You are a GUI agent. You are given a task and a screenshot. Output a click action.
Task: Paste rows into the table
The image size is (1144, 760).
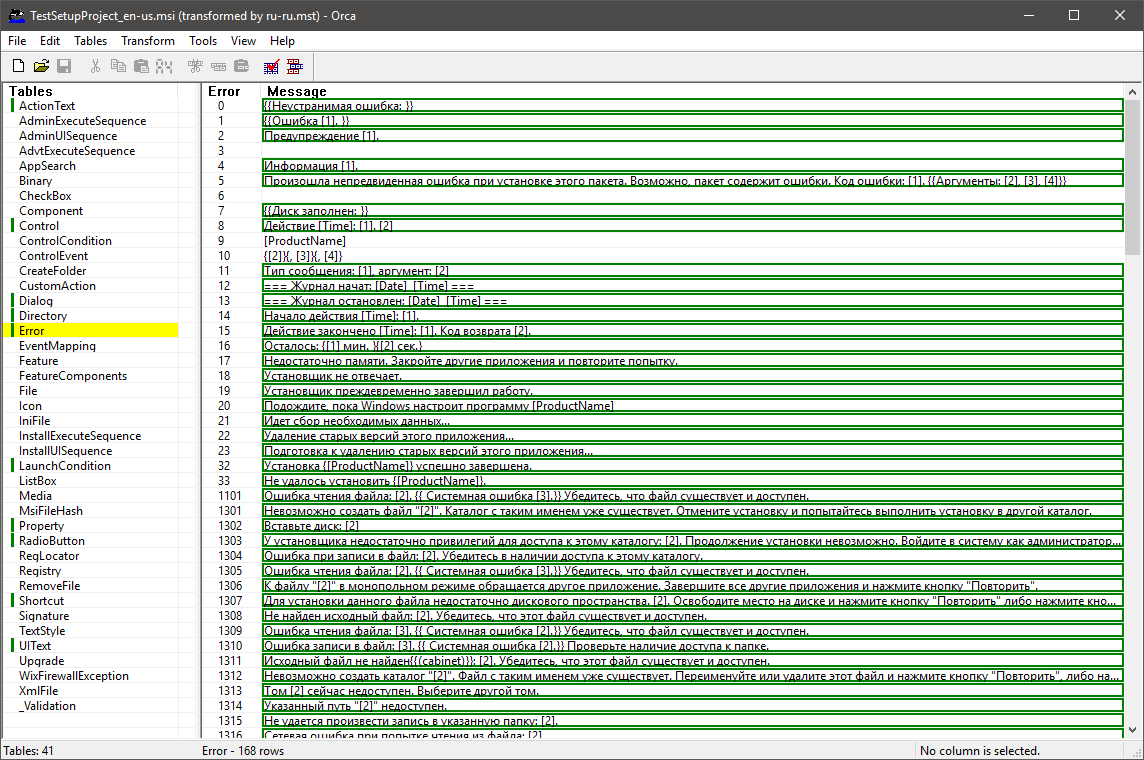pyautogui.click(x=143, y=66)
